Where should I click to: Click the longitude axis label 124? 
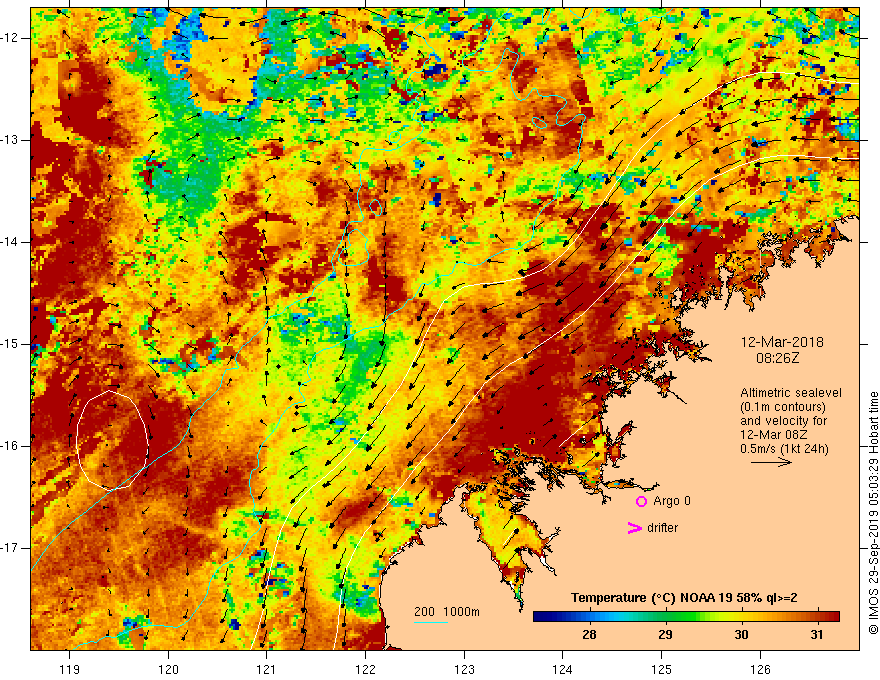pyautogui.click(x=562, y=669)
